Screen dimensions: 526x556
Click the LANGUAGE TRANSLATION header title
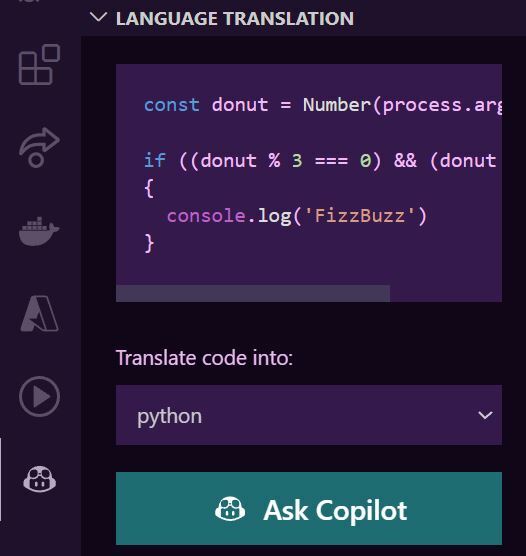[x=235, y=18]
